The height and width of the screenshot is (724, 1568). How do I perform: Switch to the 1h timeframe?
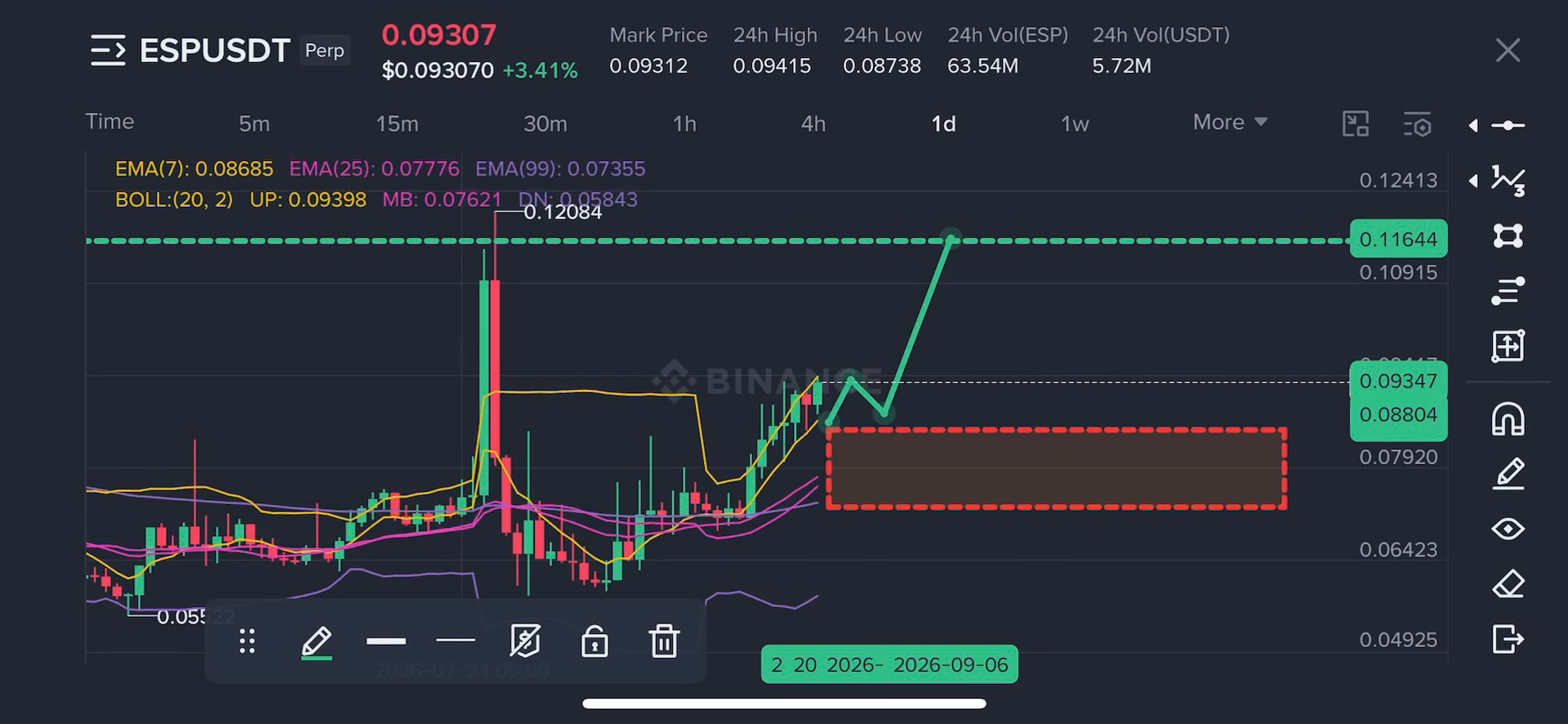click(684, 123)
